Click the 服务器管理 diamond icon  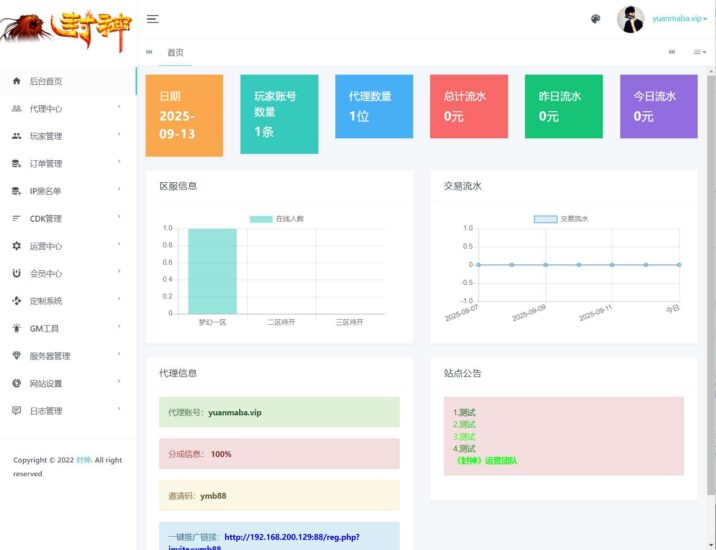[16, 355]
